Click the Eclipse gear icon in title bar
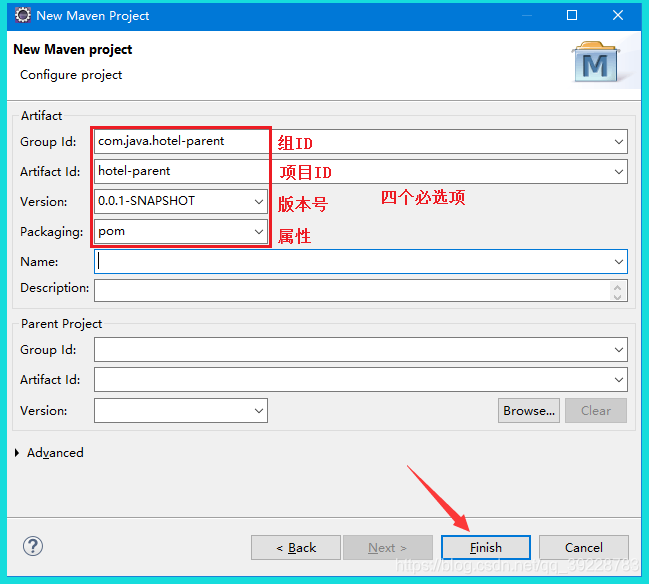649x584 pixels. coord(23,15)
